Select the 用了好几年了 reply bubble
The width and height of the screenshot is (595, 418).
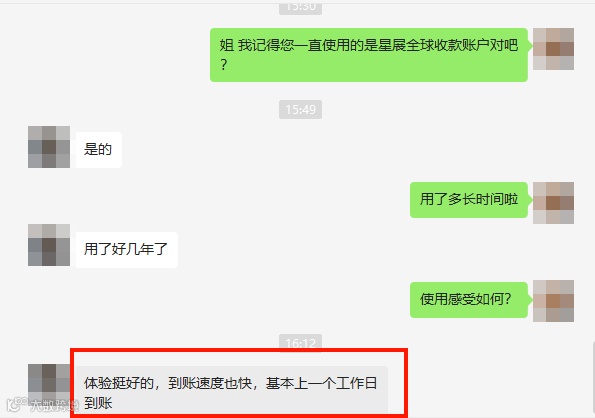[x=127, y=250]
